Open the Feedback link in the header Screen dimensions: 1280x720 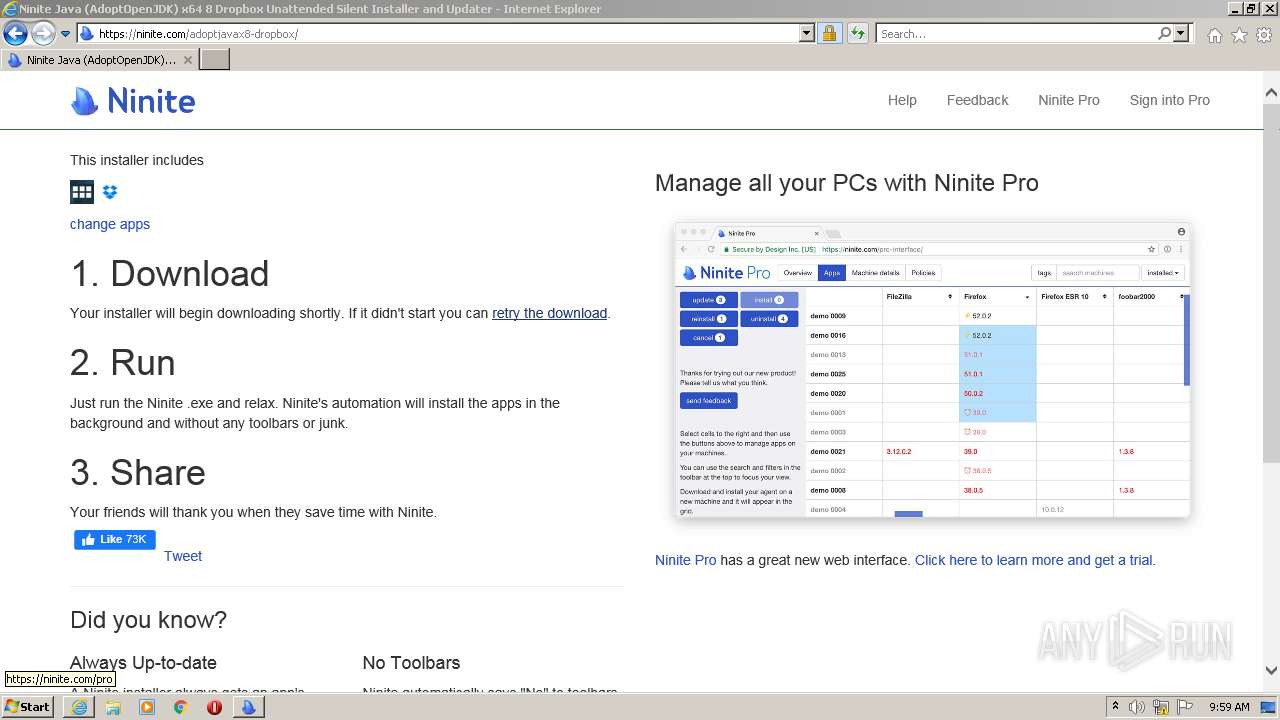coord(977,100)
